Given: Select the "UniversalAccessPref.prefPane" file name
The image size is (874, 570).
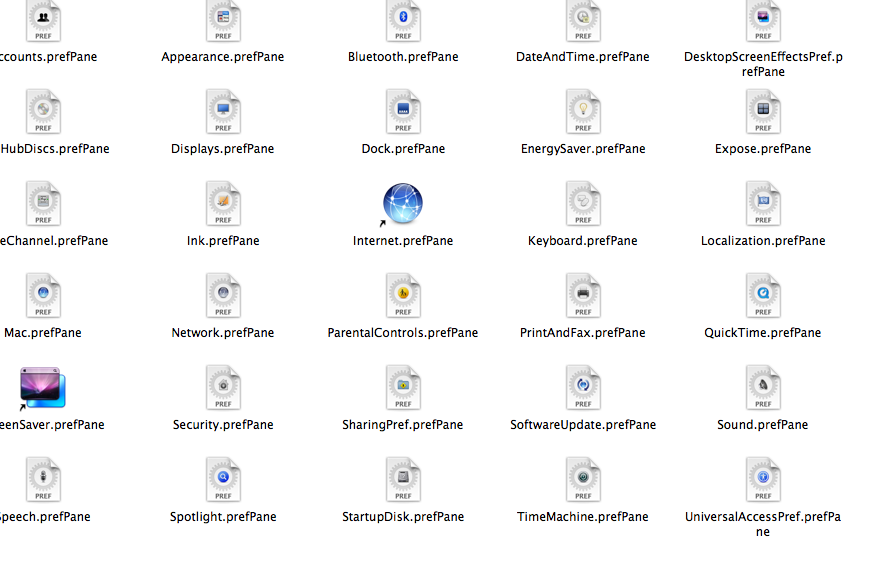Looking at the screenshot, I should point(763,524).
